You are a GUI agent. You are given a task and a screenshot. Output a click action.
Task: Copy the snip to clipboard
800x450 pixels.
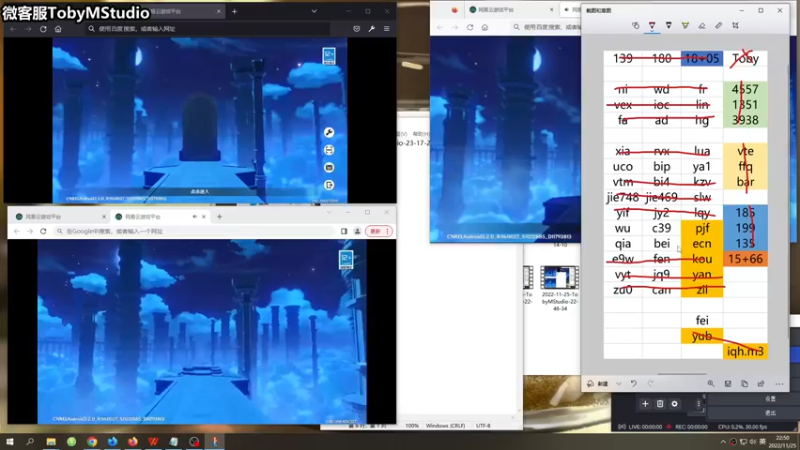[x=744, y=384]
